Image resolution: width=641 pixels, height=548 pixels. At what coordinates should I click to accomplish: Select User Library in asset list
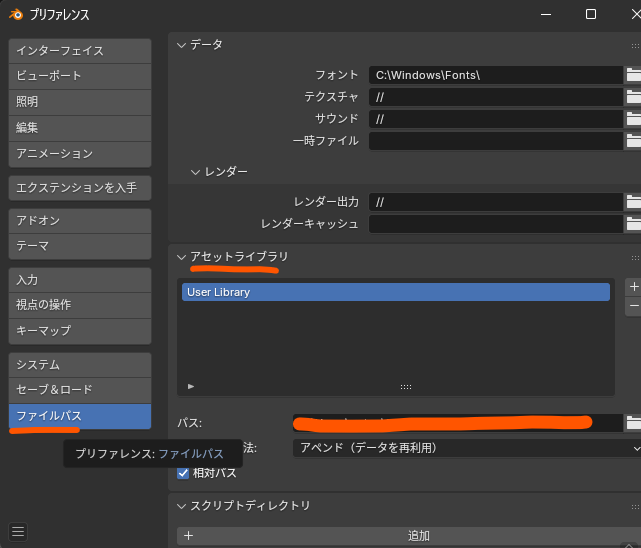click(395, 292)
